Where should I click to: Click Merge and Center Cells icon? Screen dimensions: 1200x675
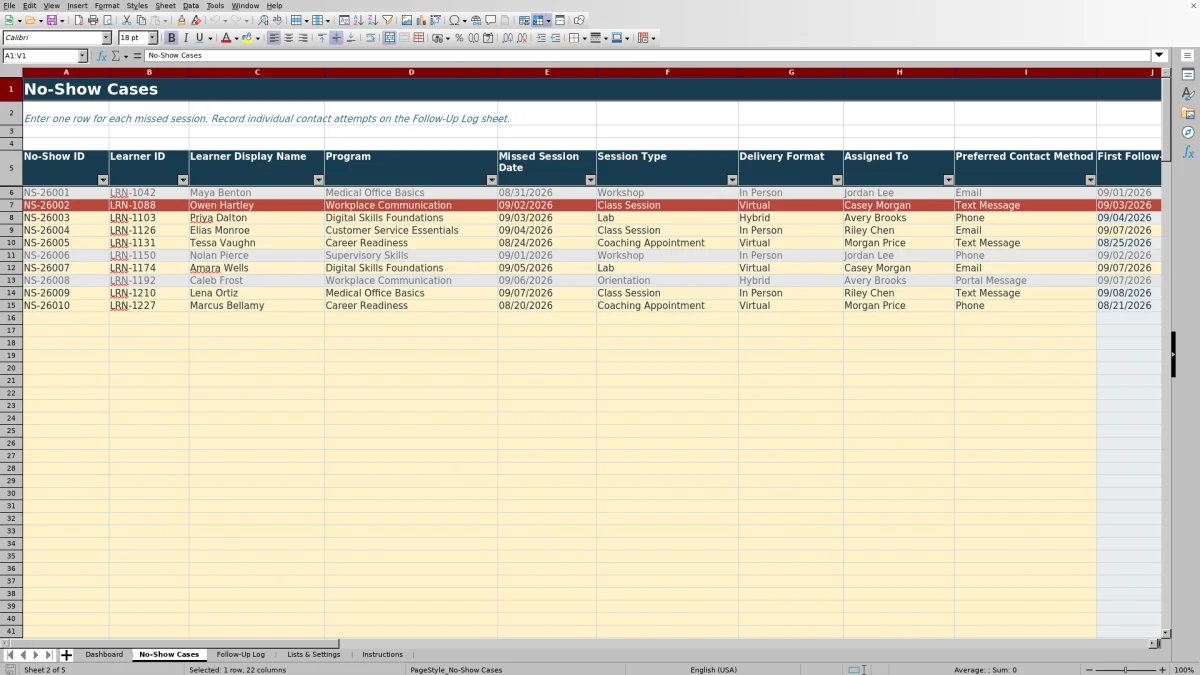click(390, 38)
